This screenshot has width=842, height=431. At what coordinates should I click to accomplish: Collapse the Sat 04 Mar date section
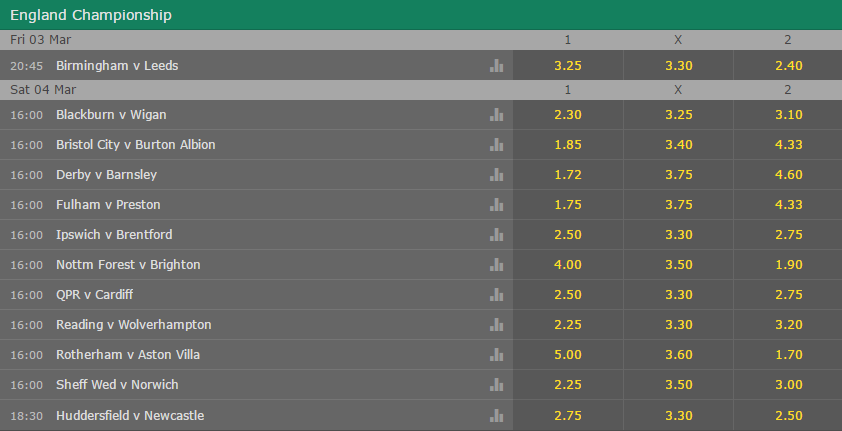point(421,90)
